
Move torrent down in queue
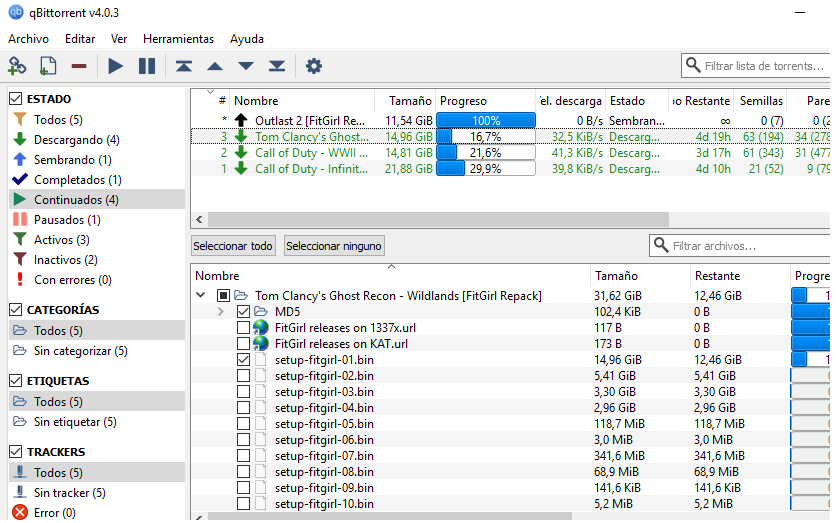pyautogui.click(x=246, y=66)
